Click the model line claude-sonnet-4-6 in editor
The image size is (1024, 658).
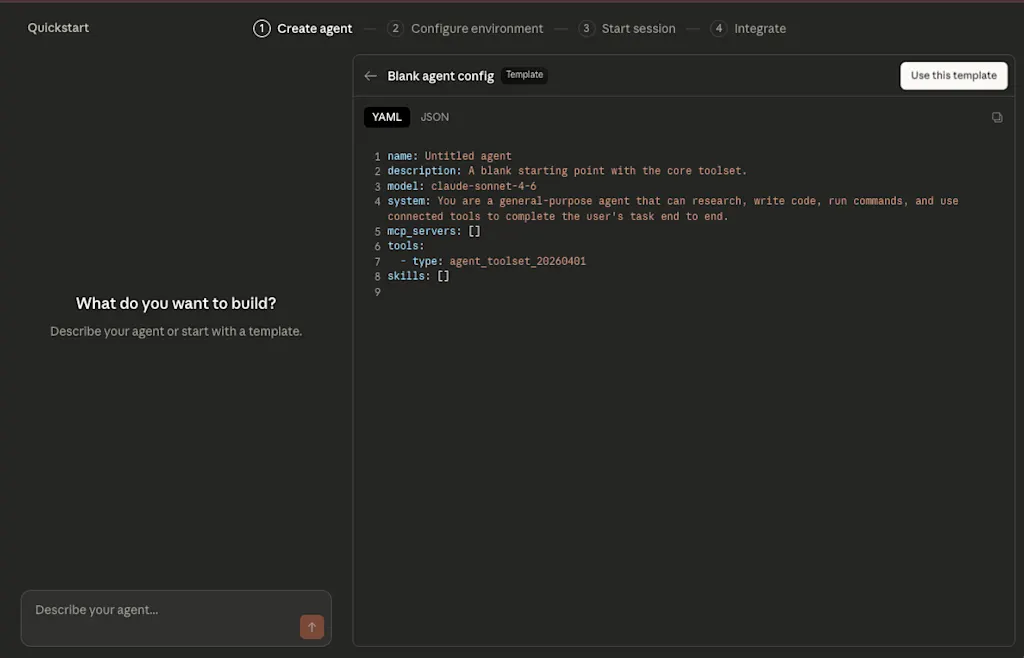[462, 186]
